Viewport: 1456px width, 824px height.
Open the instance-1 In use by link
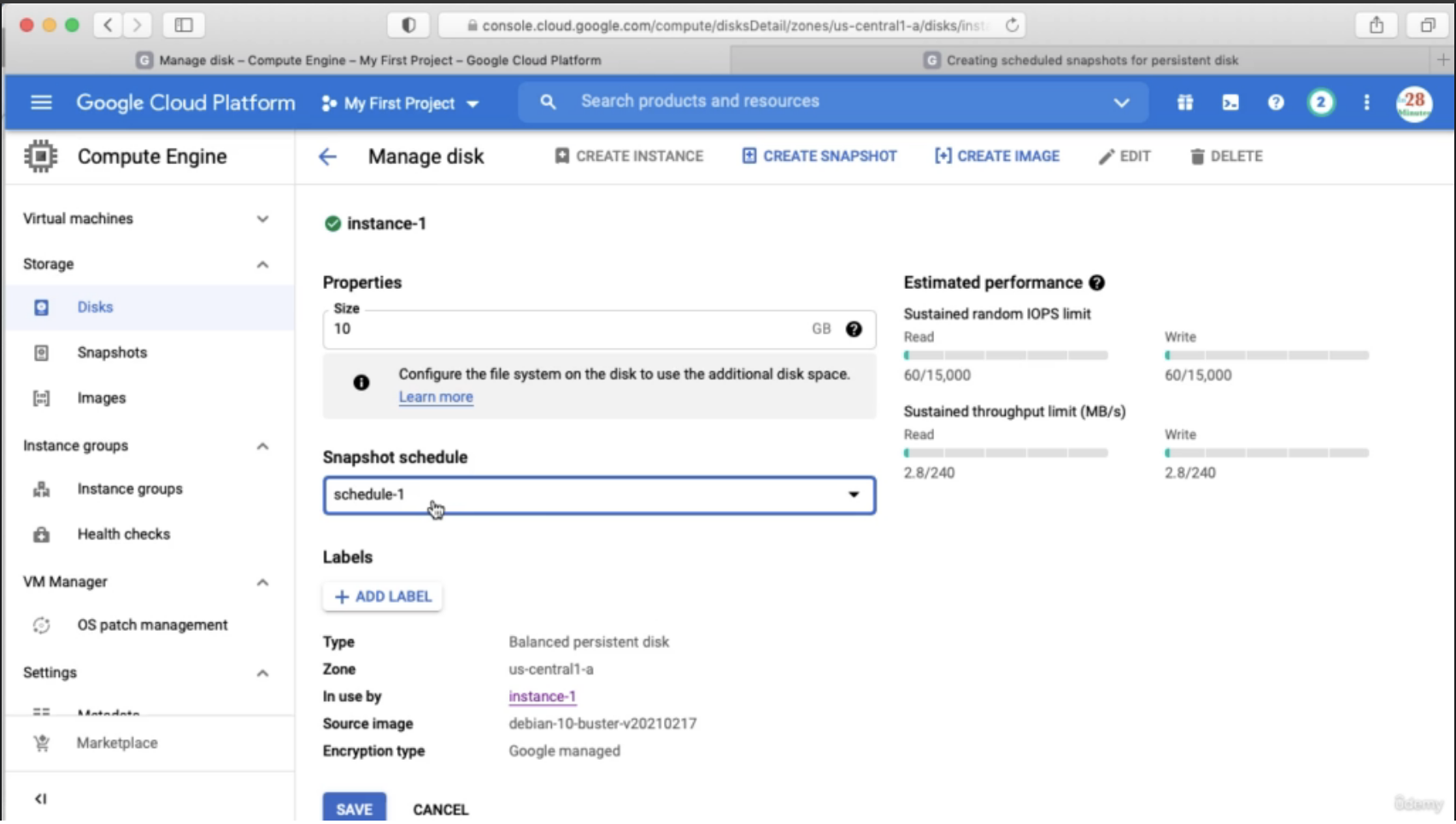pyautogui.click(x=543, y=697)
